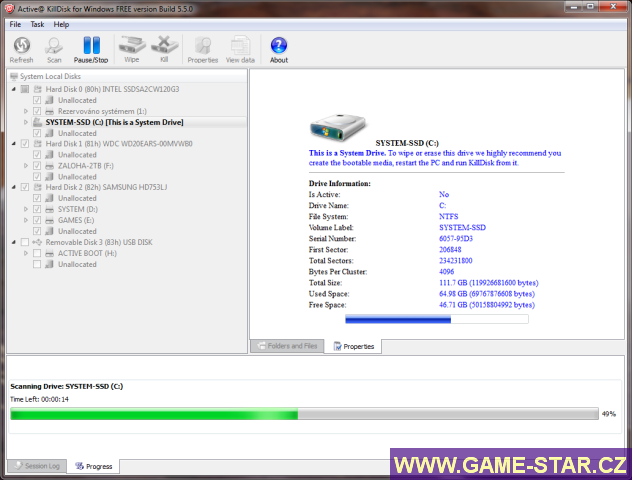632x480 pixels.
Task: Select Hard Disk 1 WDC WD20EARS row
Action: (119, 143)
